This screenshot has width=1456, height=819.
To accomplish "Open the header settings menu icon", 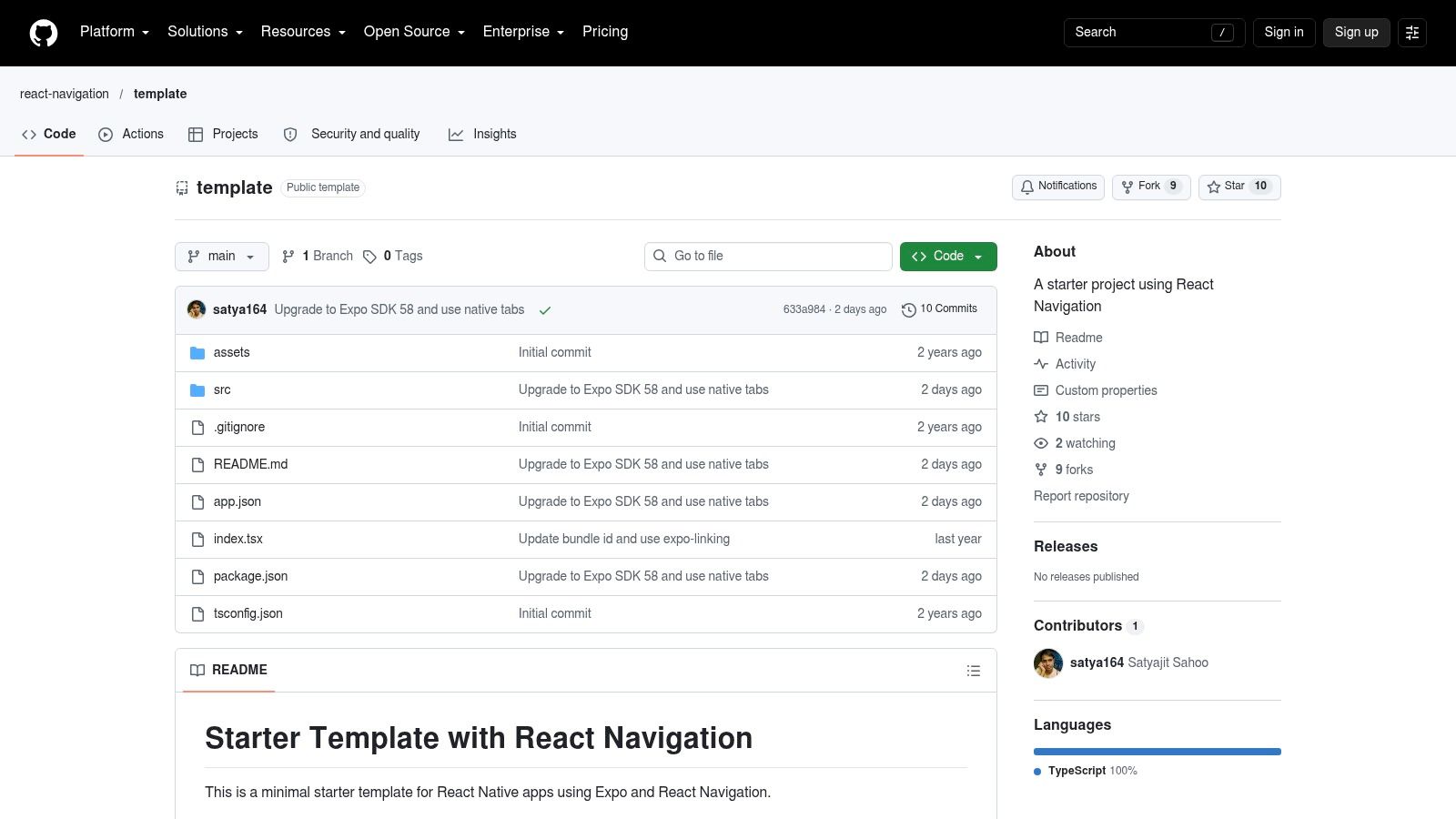I will click(x=1412, y=33).
